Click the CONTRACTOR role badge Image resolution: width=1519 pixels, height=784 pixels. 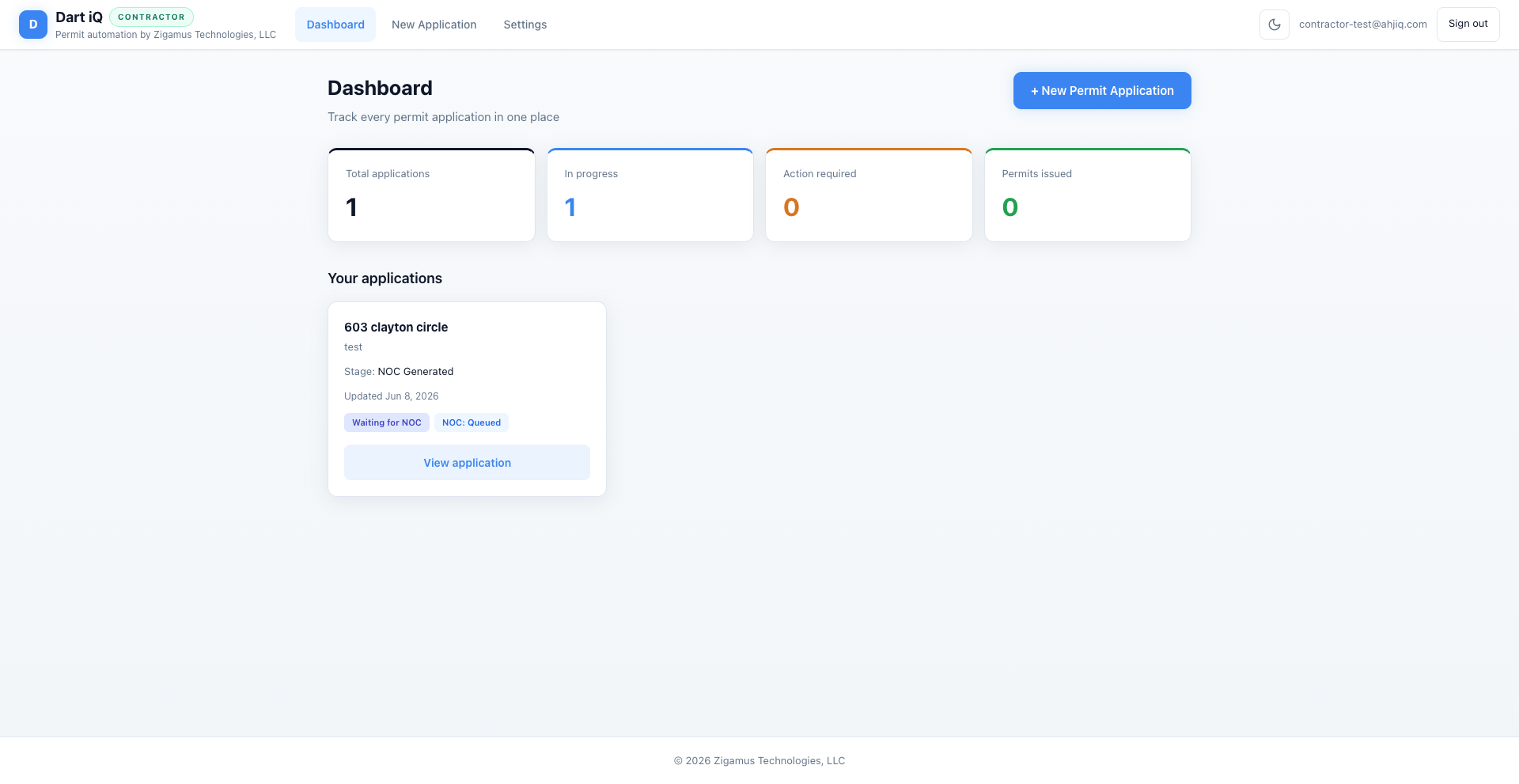151,17
